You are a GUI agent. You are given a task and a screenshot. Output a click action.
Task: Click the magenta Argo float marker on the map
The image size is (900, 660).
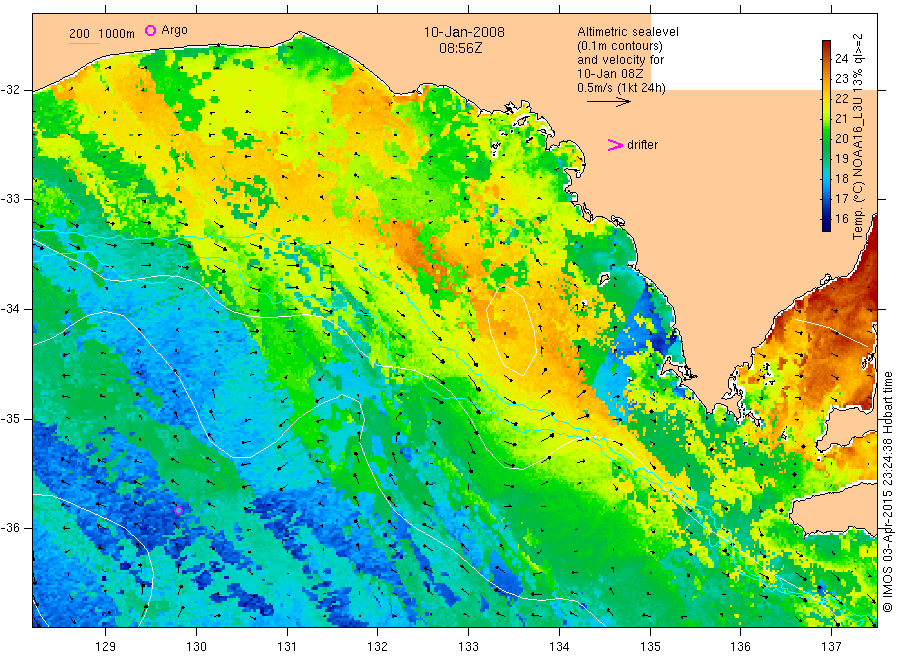click(x=179, y=510)
